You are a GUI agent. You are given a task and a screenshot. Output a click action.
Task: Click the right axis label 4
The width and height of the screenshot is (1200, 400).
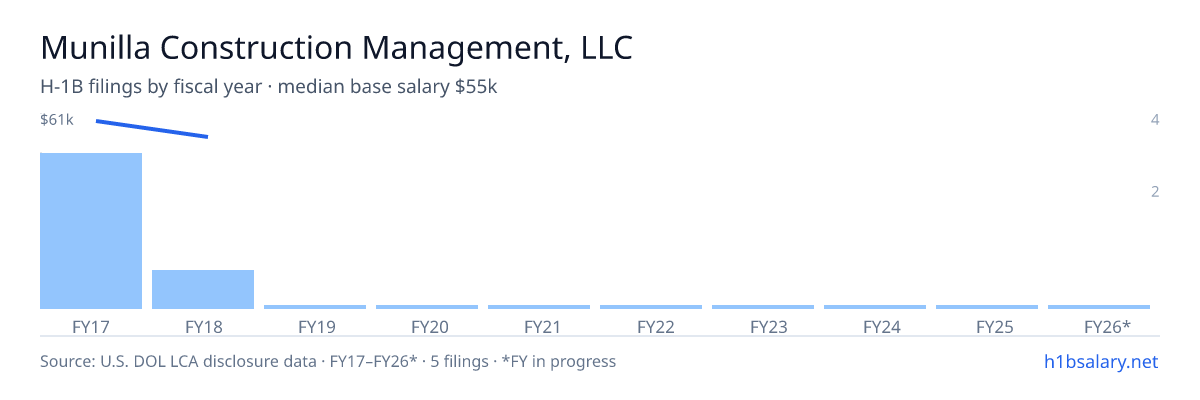tap(1155, 120)
